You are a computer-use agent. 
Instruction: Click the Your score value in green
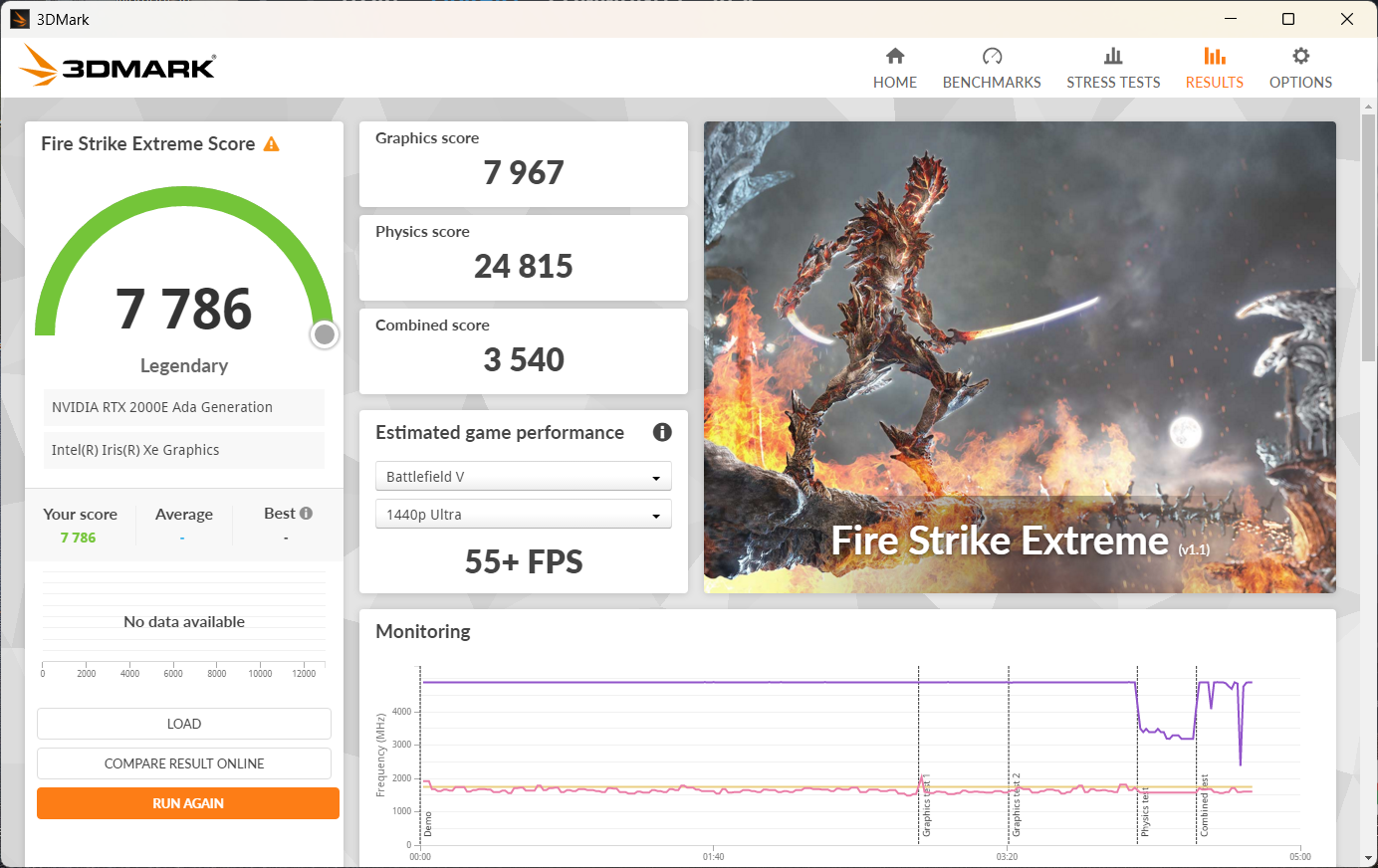coord(78,538)
